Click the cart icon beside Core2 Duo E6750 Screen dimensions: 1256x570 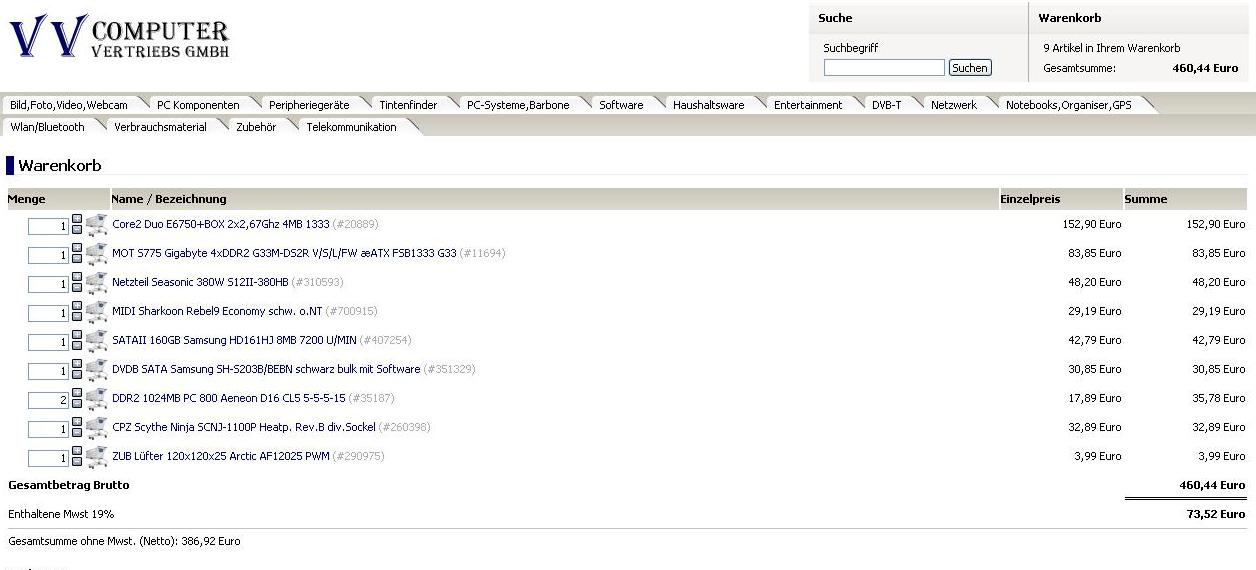97,225
